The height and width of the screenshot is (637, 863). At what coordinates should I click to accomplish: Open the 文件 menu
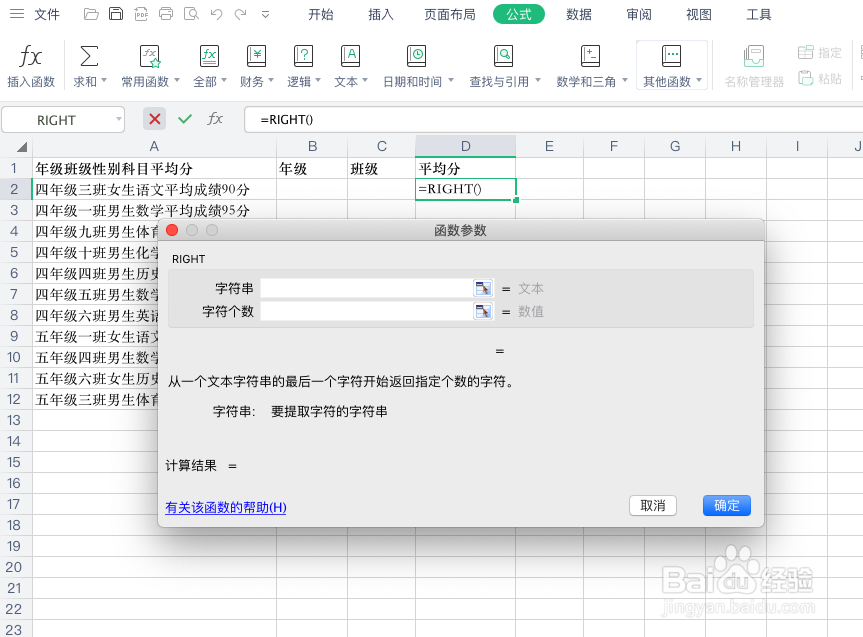click(x=46, y=15)
